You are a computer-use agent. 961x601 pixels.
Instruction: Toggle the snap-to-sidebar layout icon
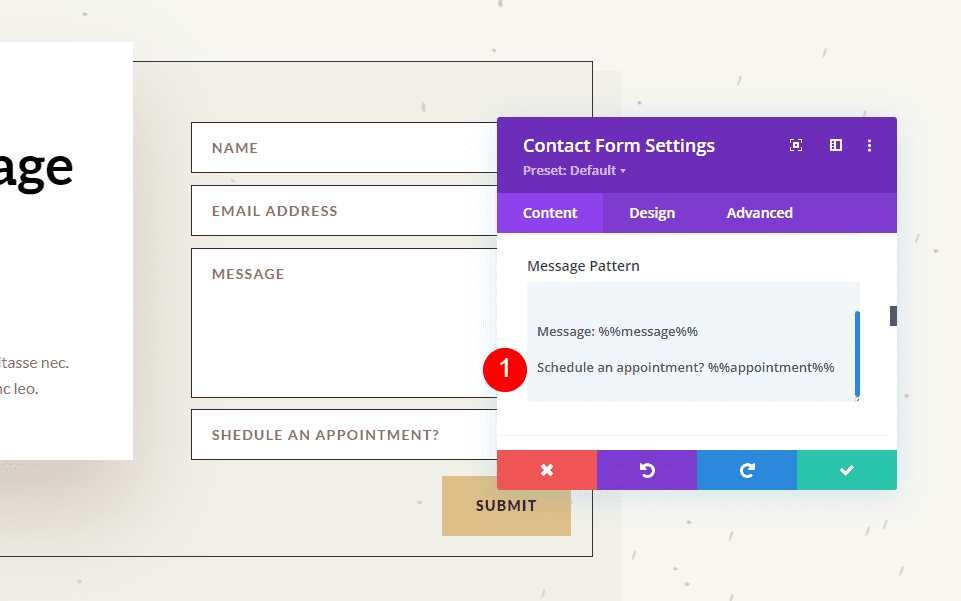(835, 145)
